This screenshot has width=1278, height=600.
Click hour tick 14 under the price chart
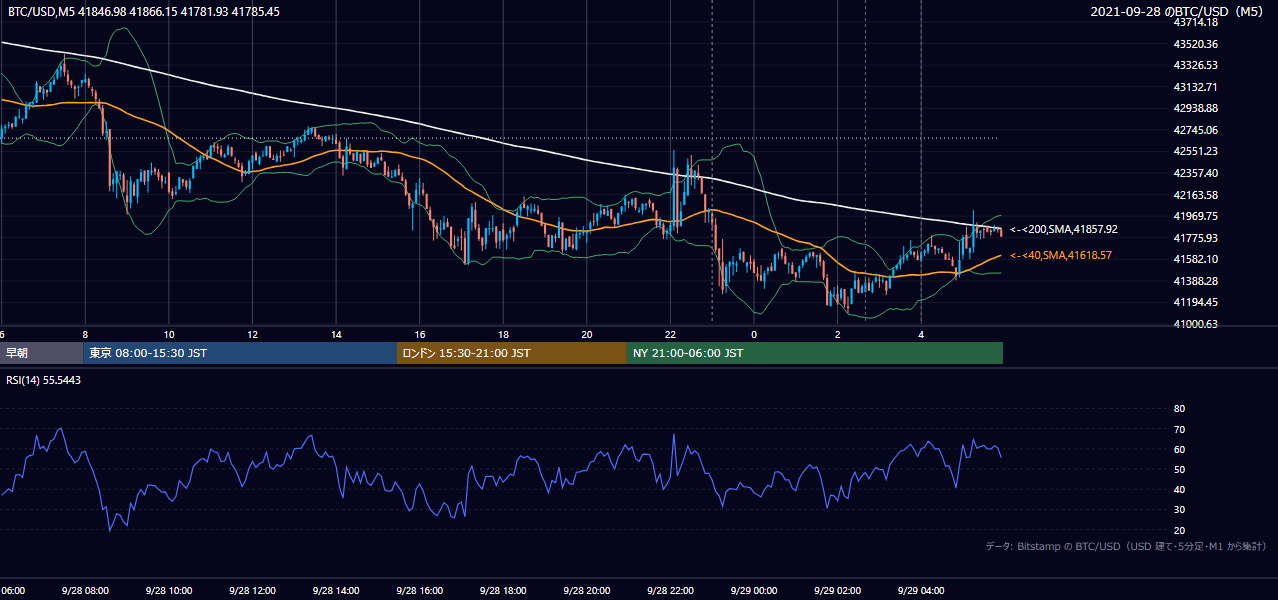336,335
